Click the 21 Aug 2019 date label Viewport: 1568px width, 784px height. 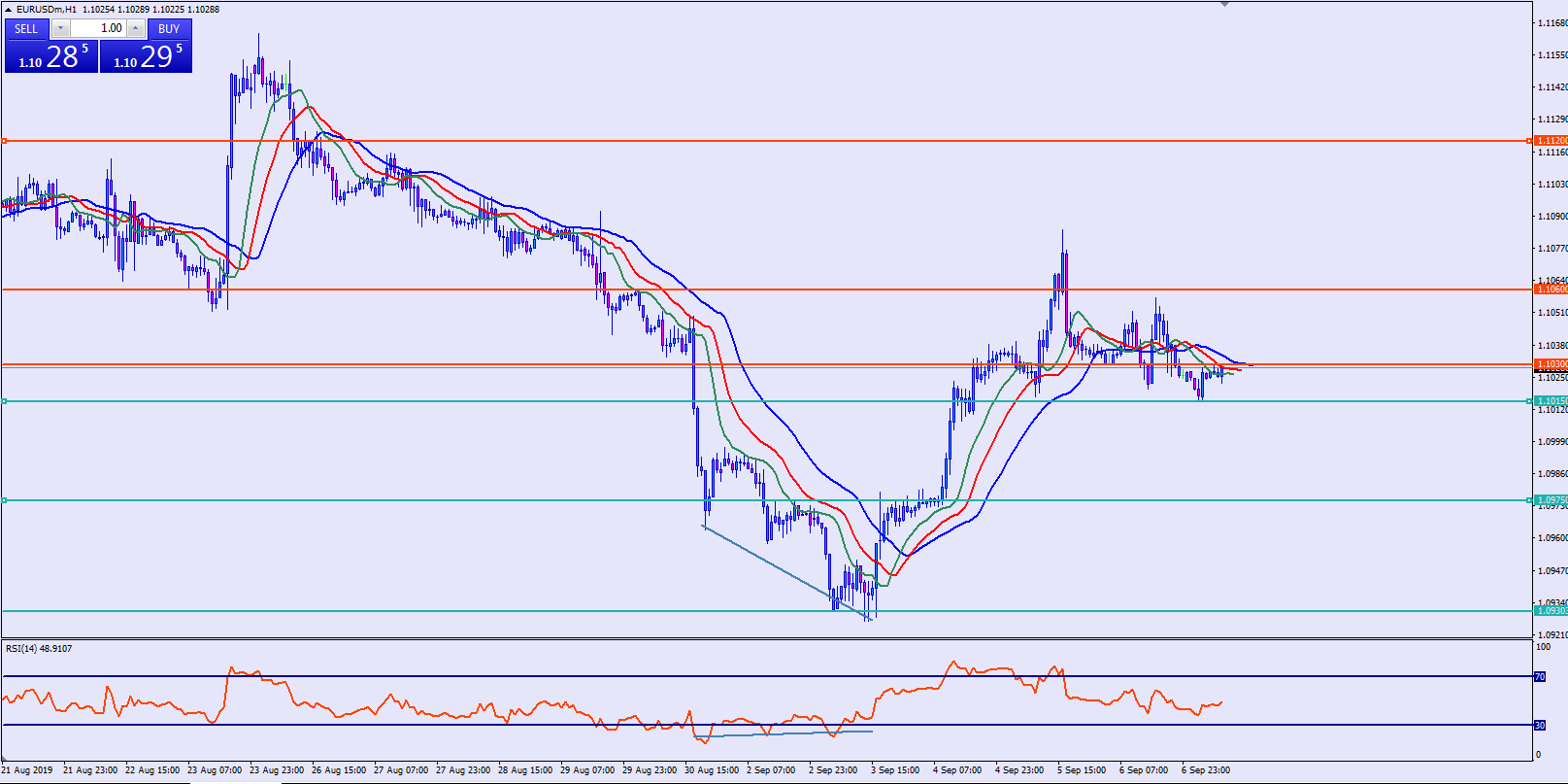coord(27,770)
